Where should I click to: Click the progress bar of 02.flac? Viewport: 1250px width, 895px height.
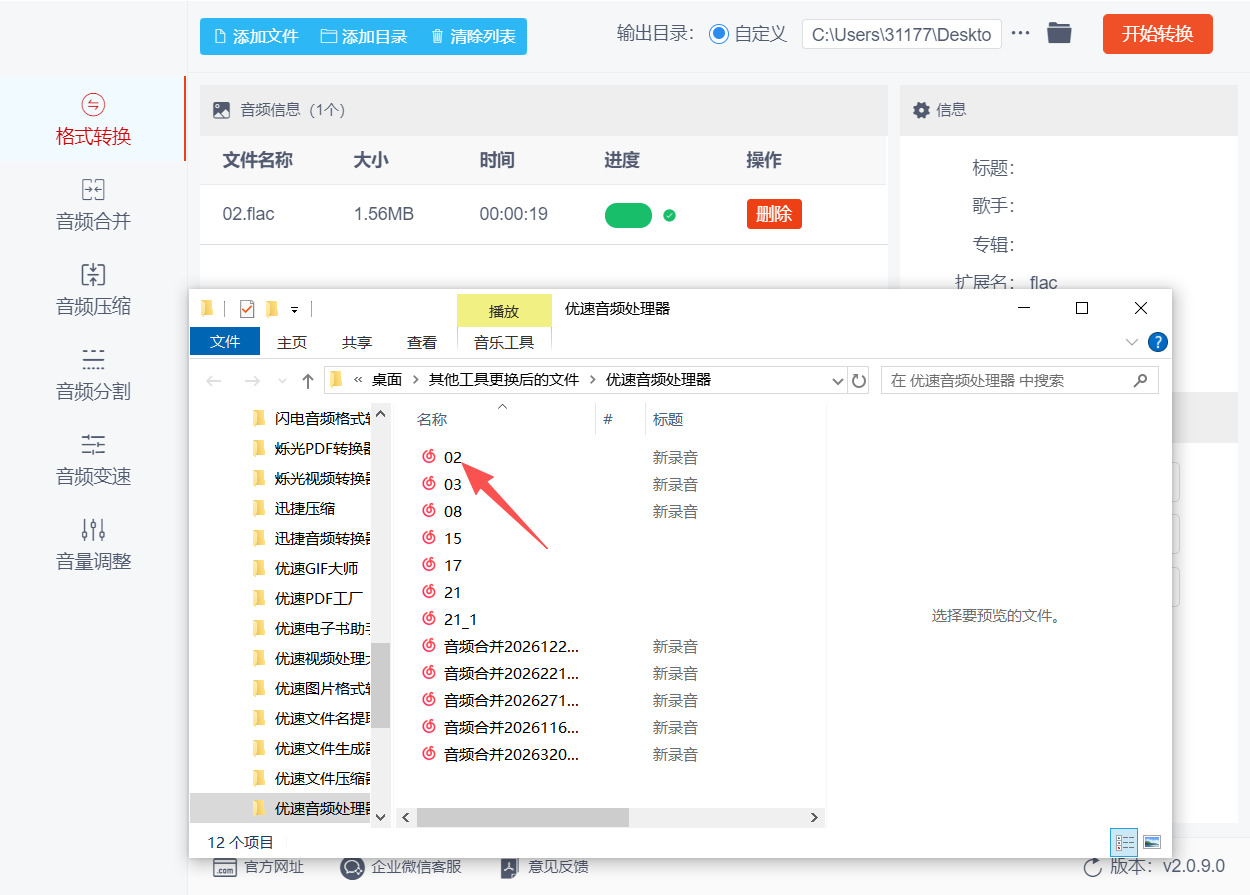pos(628,214)
